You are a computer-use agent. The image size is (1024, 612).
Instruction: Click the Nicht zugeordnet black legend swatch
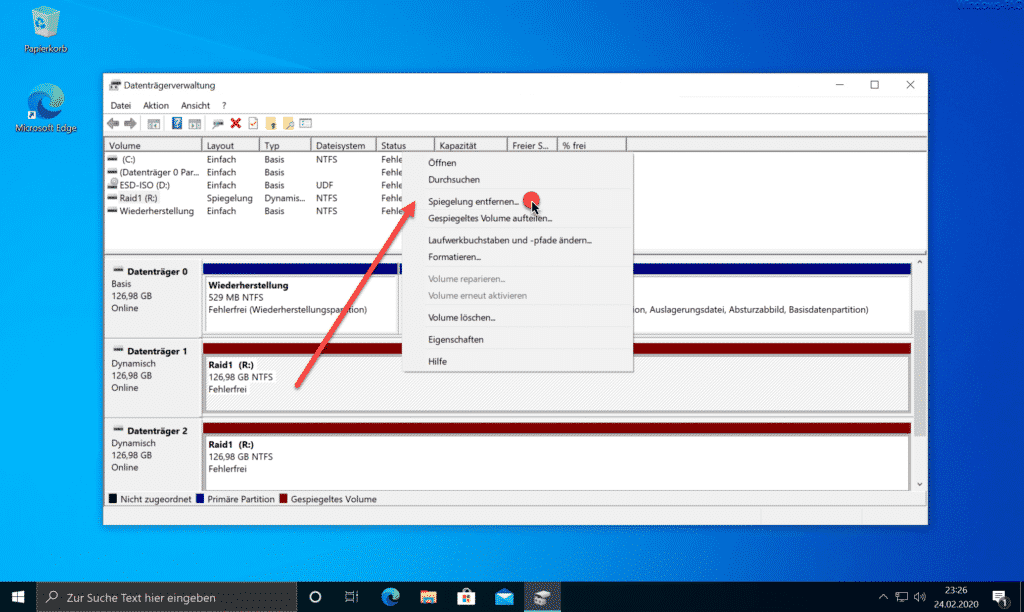tap(112, 498)
